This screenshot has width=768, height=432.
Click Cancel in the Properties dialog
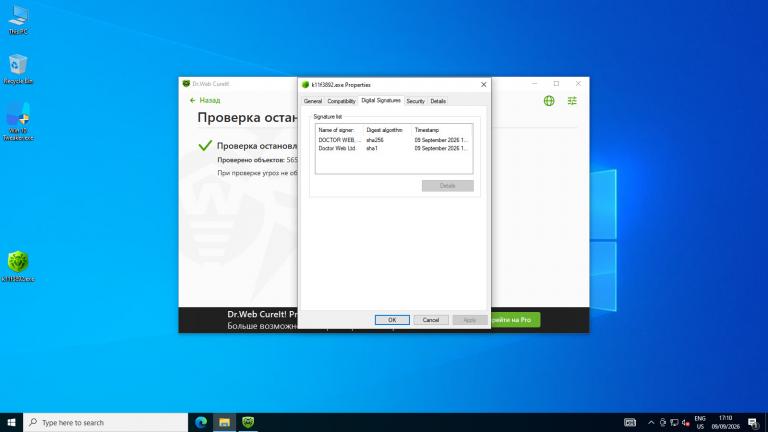tap(431, 320)
